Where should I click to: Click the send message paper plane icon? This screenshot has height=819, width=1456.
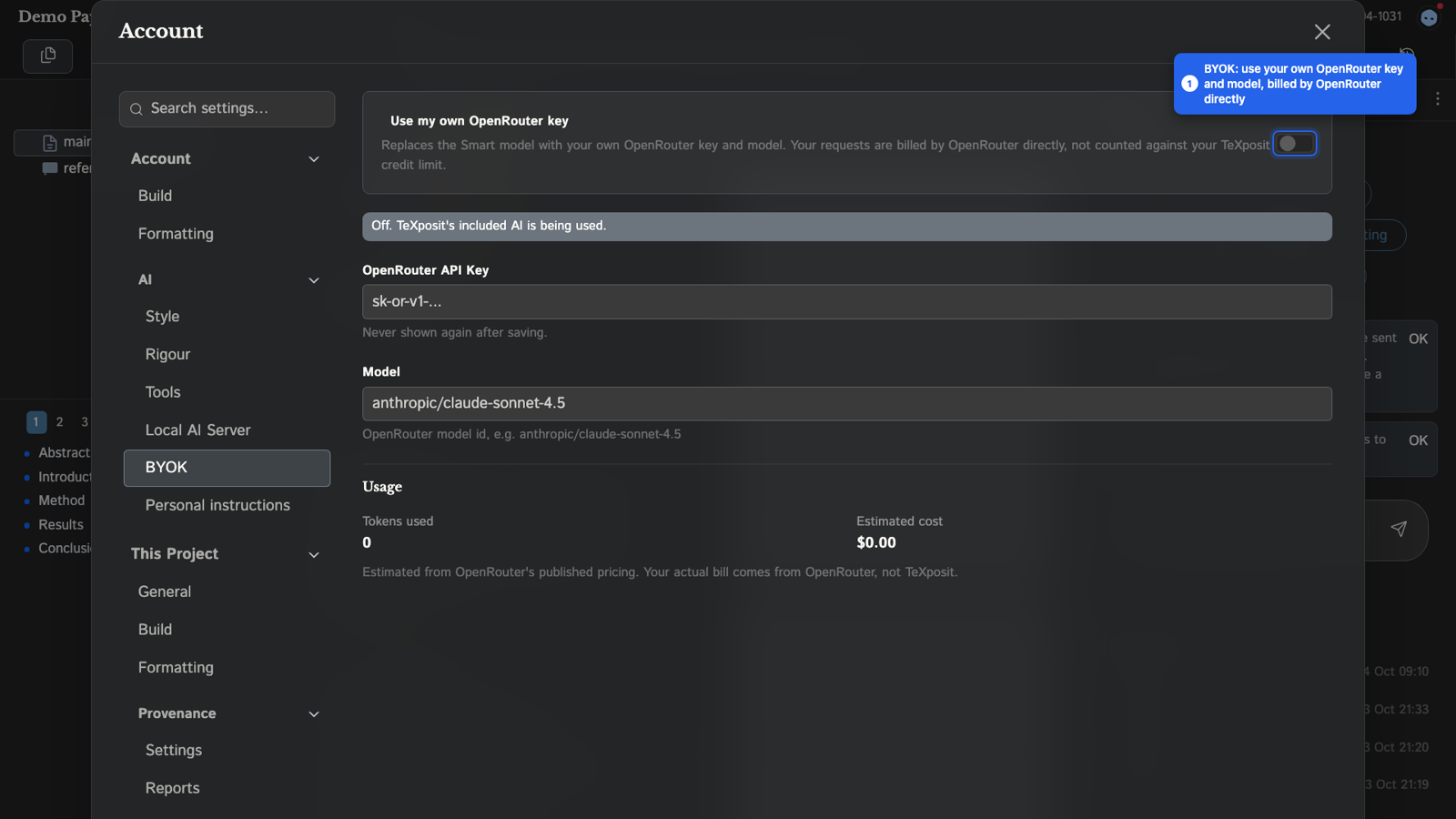(x=1399, y=529)
